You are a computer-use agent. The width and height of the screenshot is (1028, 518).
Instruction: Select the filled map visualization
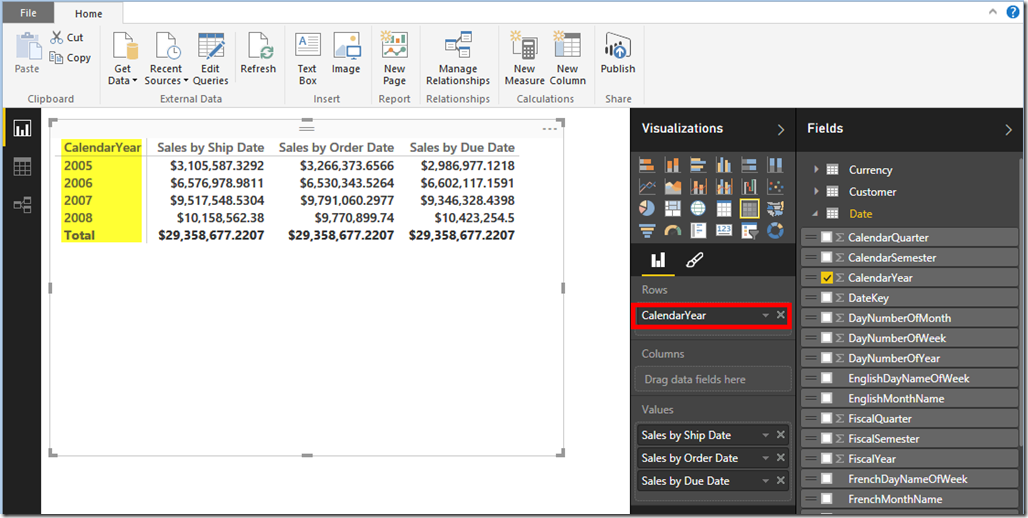775,209
